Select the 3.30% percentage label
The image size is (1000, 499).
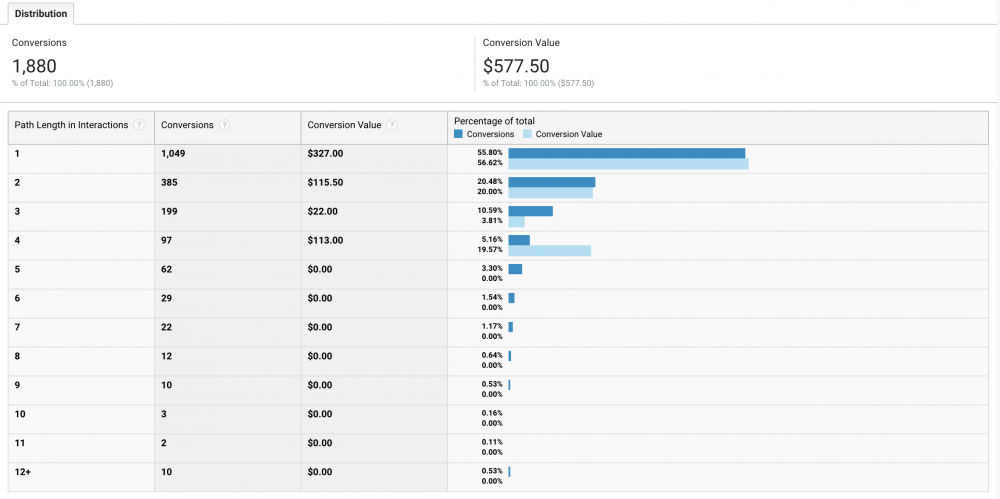click(492, 268)
